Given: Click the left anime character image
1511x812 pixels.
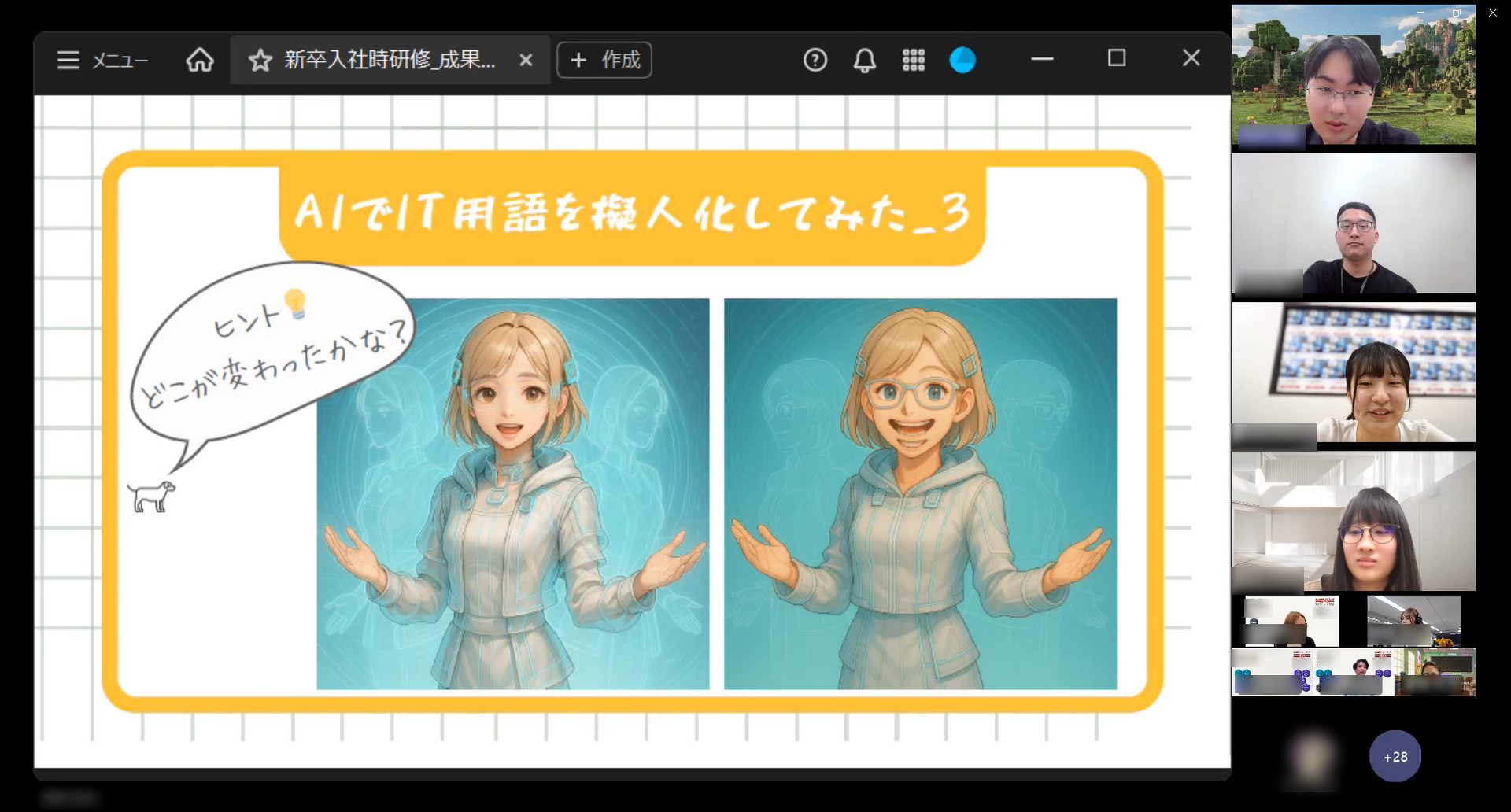Looking at the screenshot, I should 513,494.
